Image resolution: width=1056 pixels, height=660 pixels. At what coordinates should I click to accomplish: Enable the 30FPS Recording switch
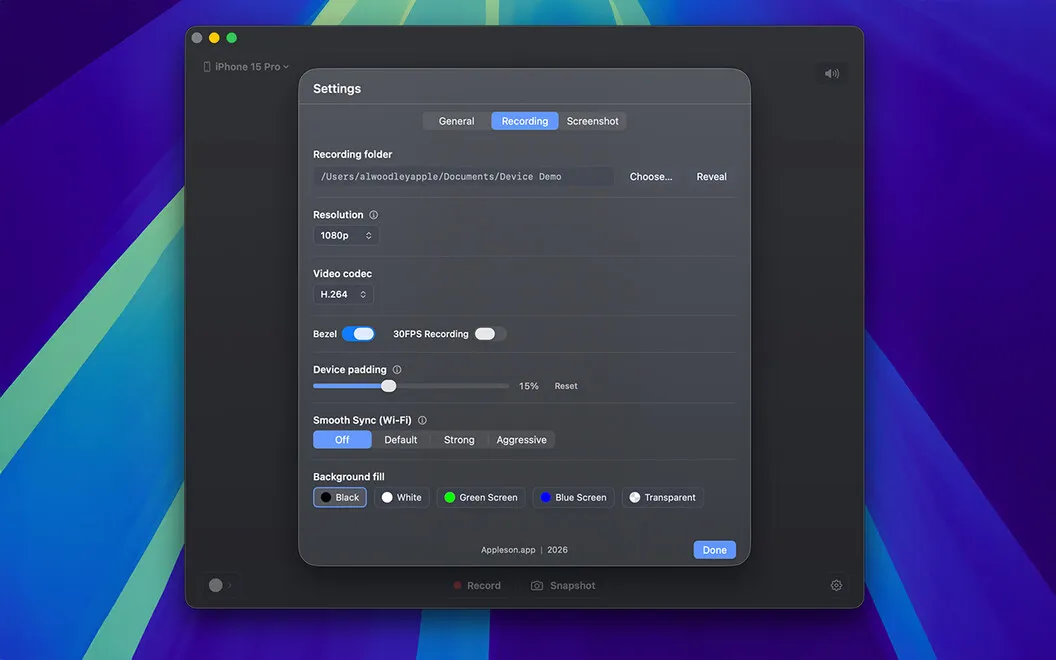pyautogui.click(x=490, y=334)
